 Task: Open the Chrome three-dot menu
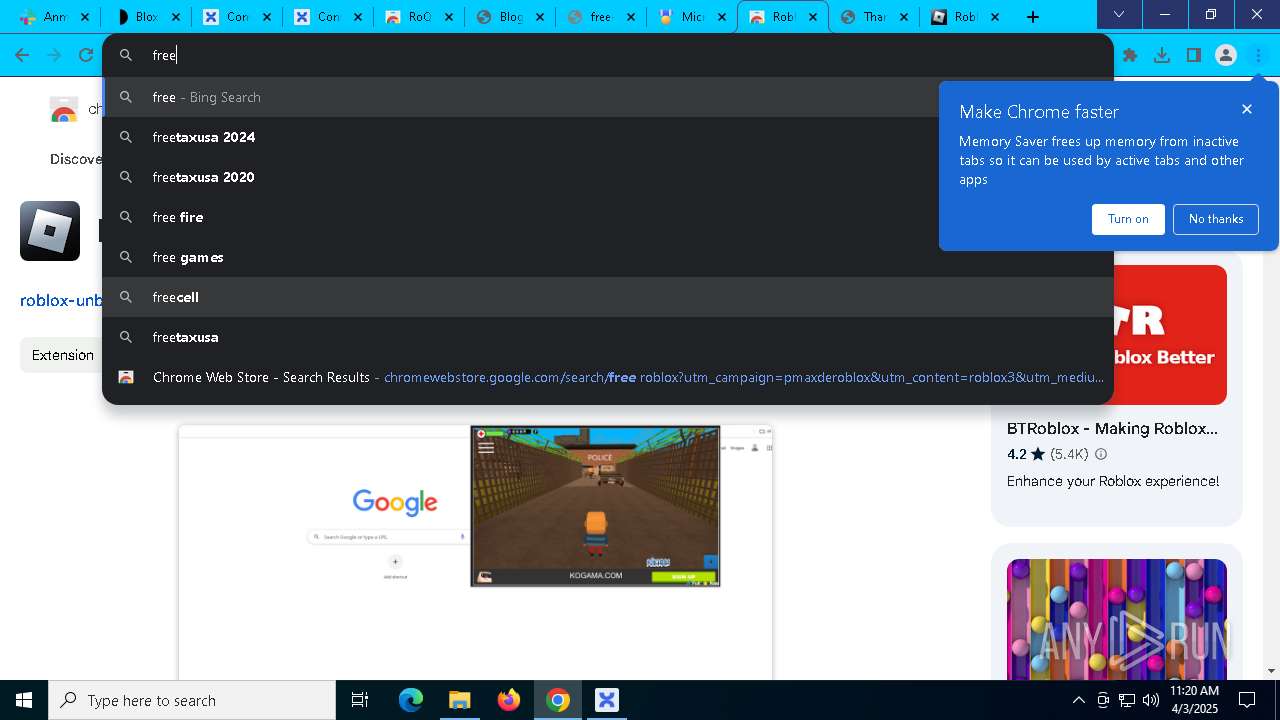(1259, 56)
